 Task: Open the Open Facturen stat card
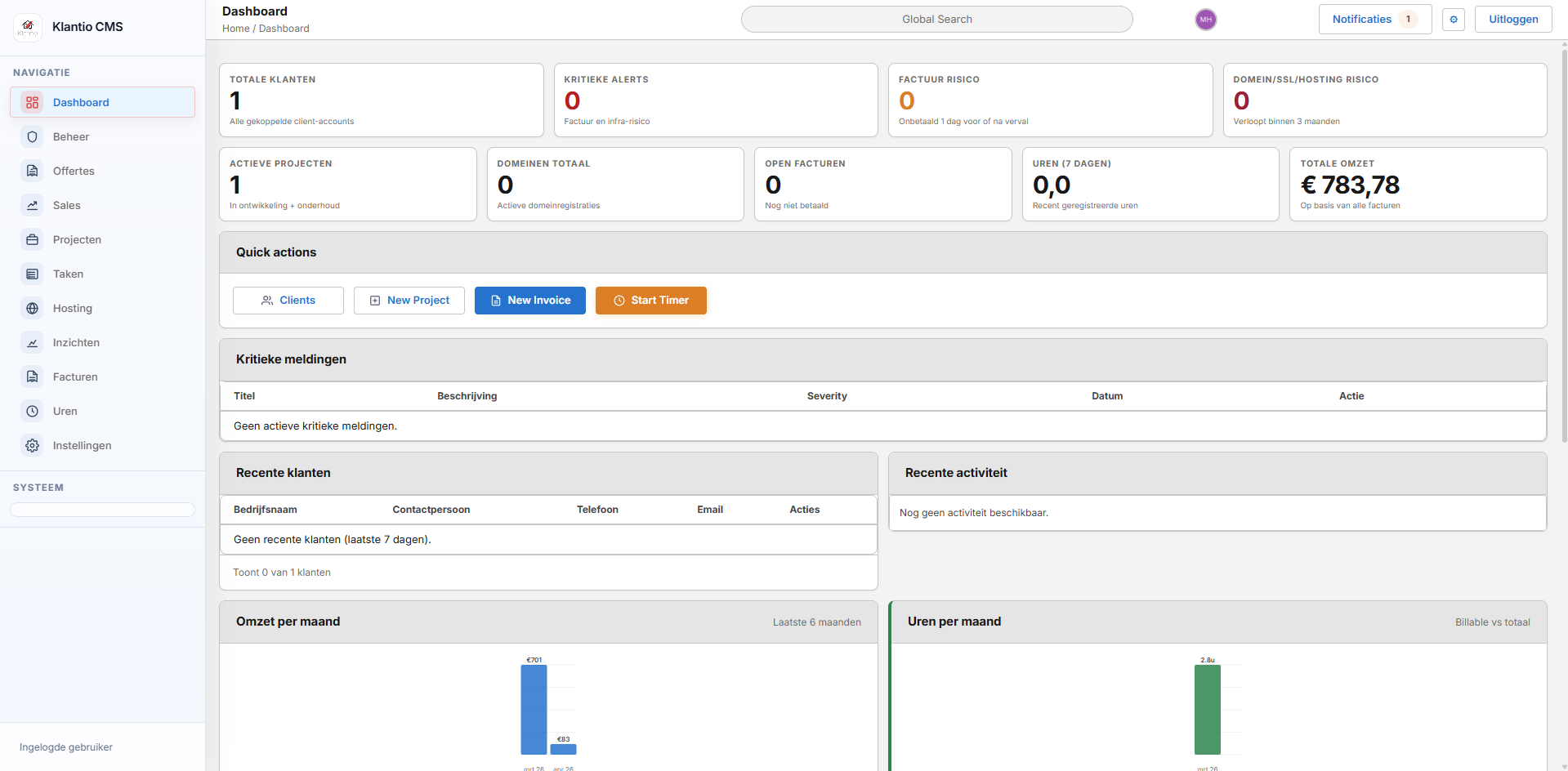point(883,185)
